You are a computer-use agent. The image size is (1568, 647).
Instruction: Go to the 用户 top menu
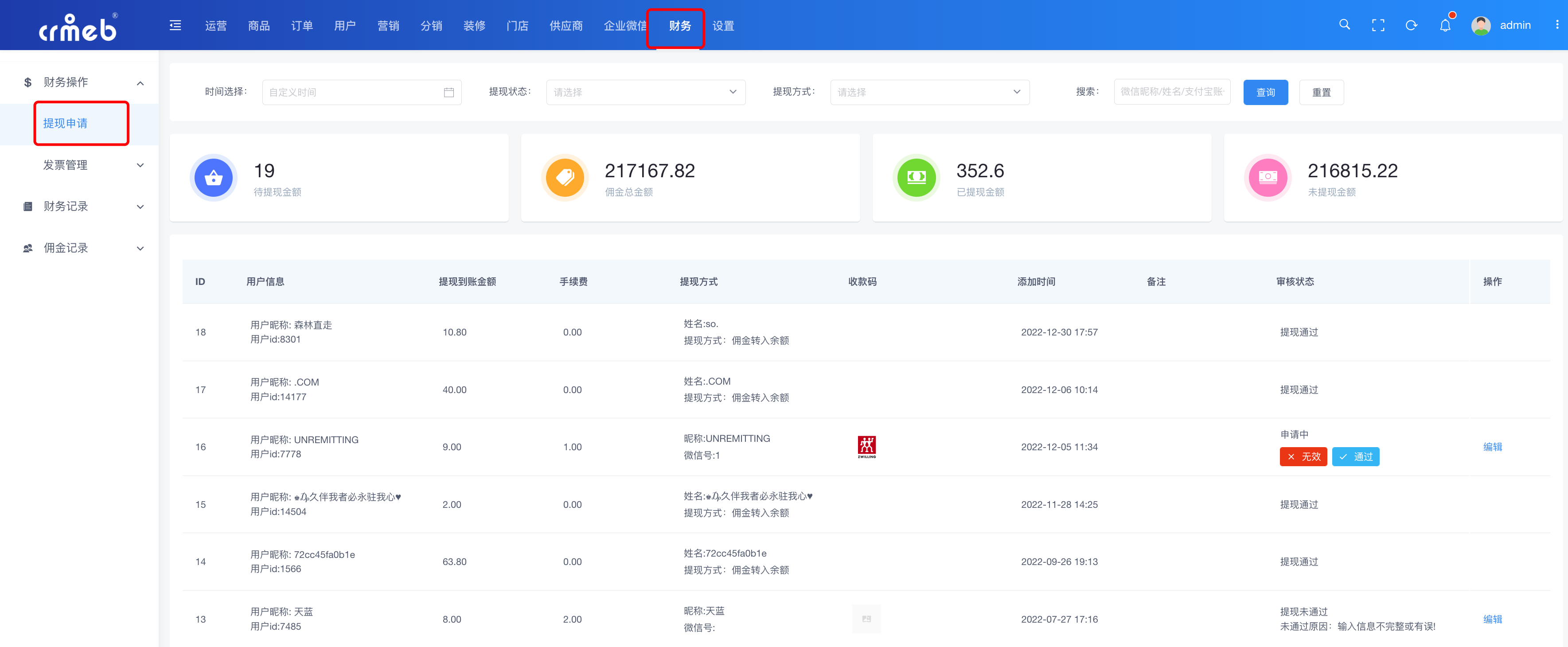coord(345,26)
